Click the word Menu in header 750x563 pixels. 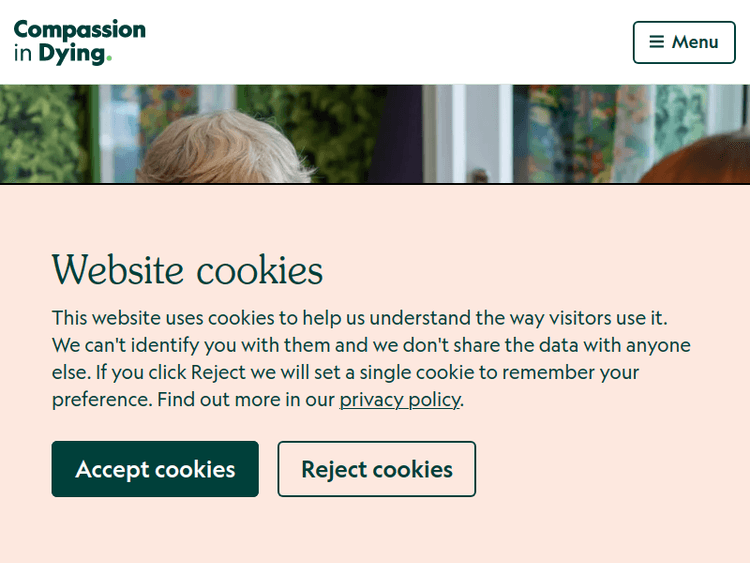695,42
